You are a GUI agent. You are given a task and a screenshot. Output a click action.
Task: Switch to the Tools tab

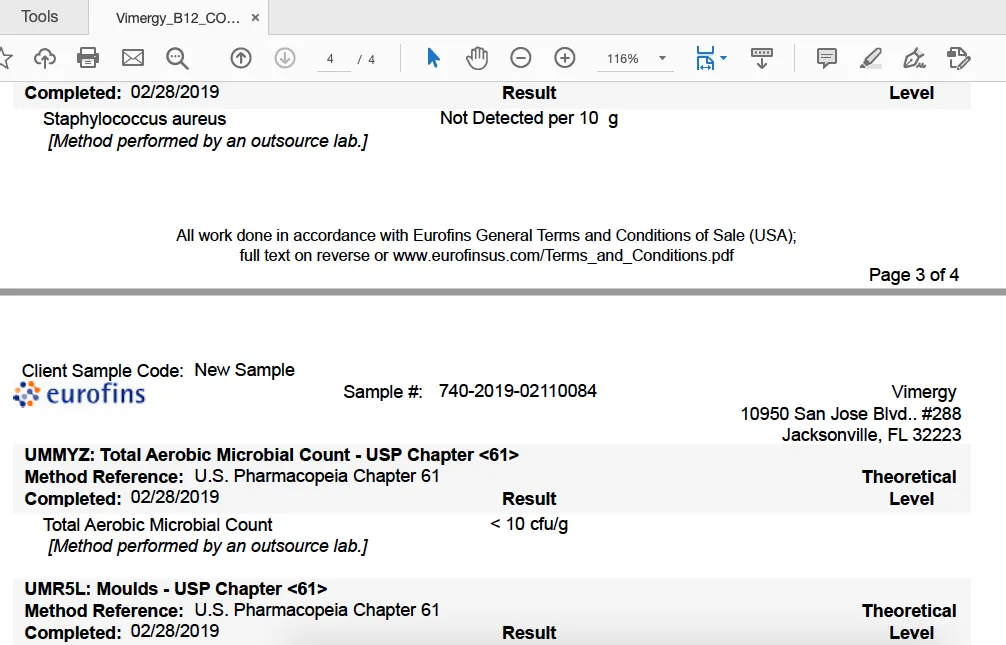tap(40, 17)
